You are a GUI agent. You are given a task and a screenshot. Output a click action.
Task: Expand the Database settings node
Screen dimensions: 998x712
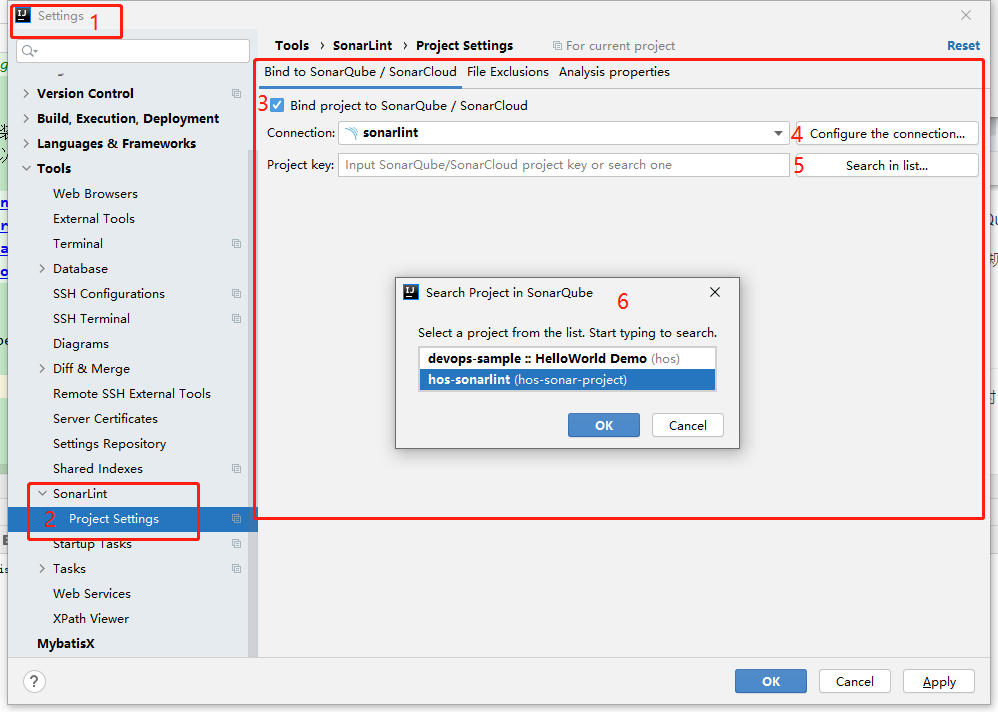point(42,269)
